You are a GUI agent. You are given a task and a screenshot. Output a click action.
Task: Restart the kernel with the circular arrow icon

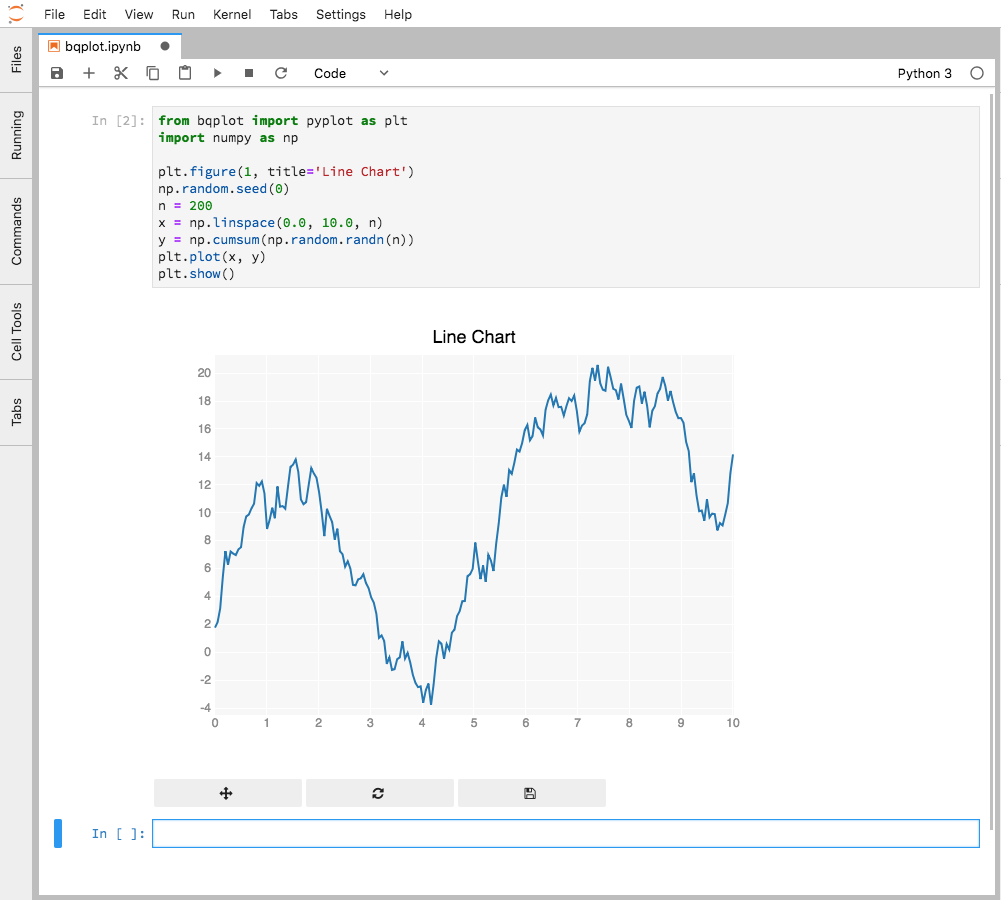(281, 73)
